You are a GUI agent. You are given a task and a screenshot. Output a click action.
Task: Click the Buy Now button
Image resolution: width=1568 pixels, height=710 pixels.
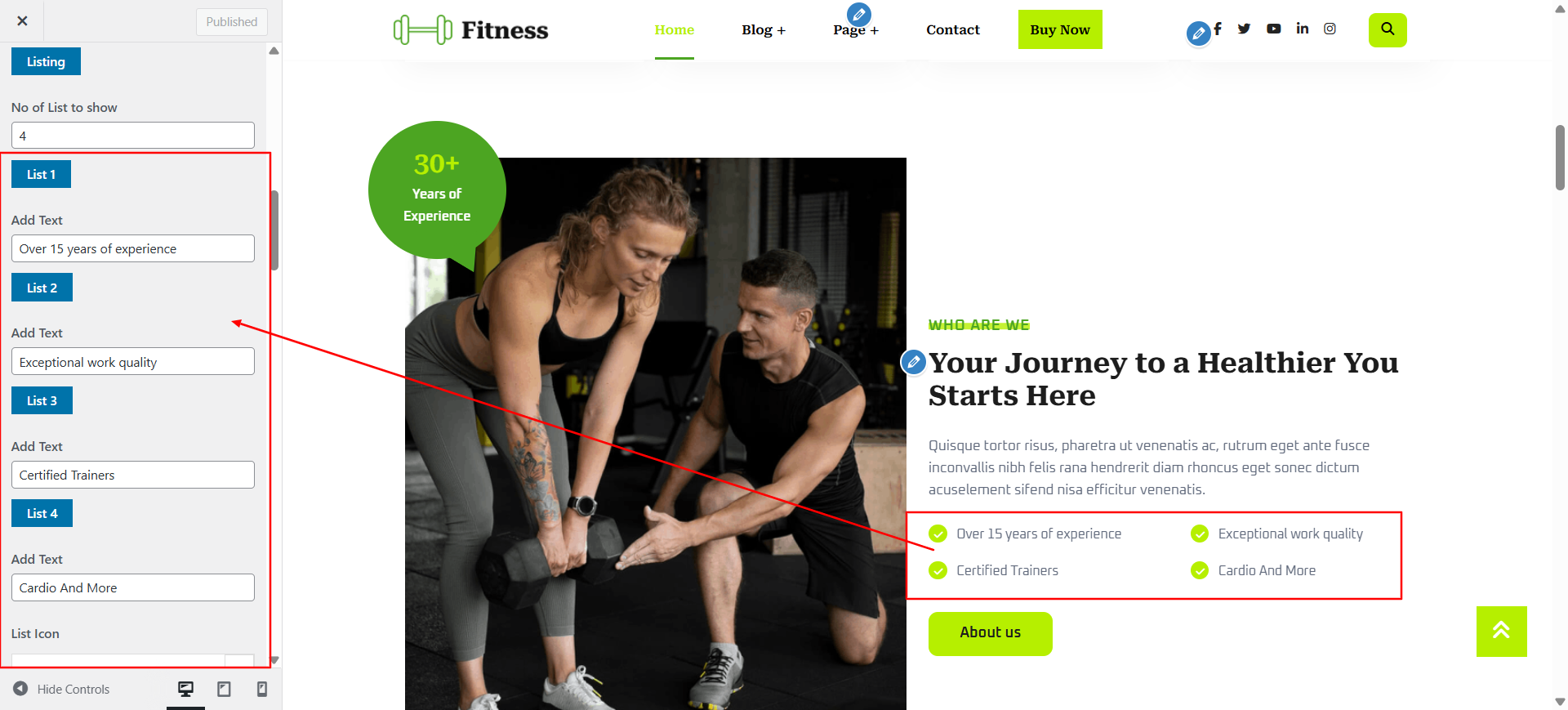[x=1059, y=29]
